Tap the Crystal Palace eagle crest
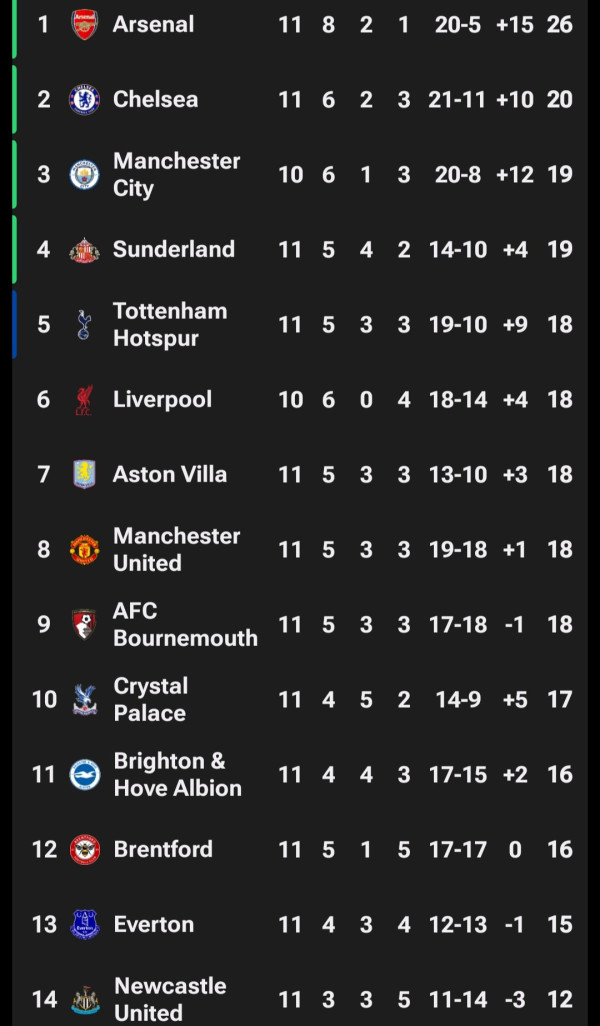The height and width of the screenshot is (1026, 600). click(x=84, y=699)
